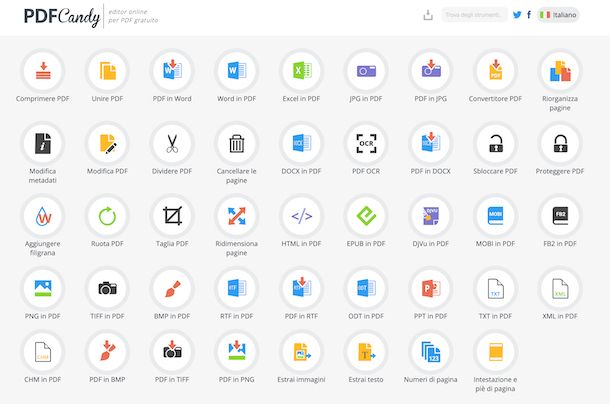Open the Ridimensiona pagine arrows icon
This screenshot has width=610, height=404.
[237, 216]
